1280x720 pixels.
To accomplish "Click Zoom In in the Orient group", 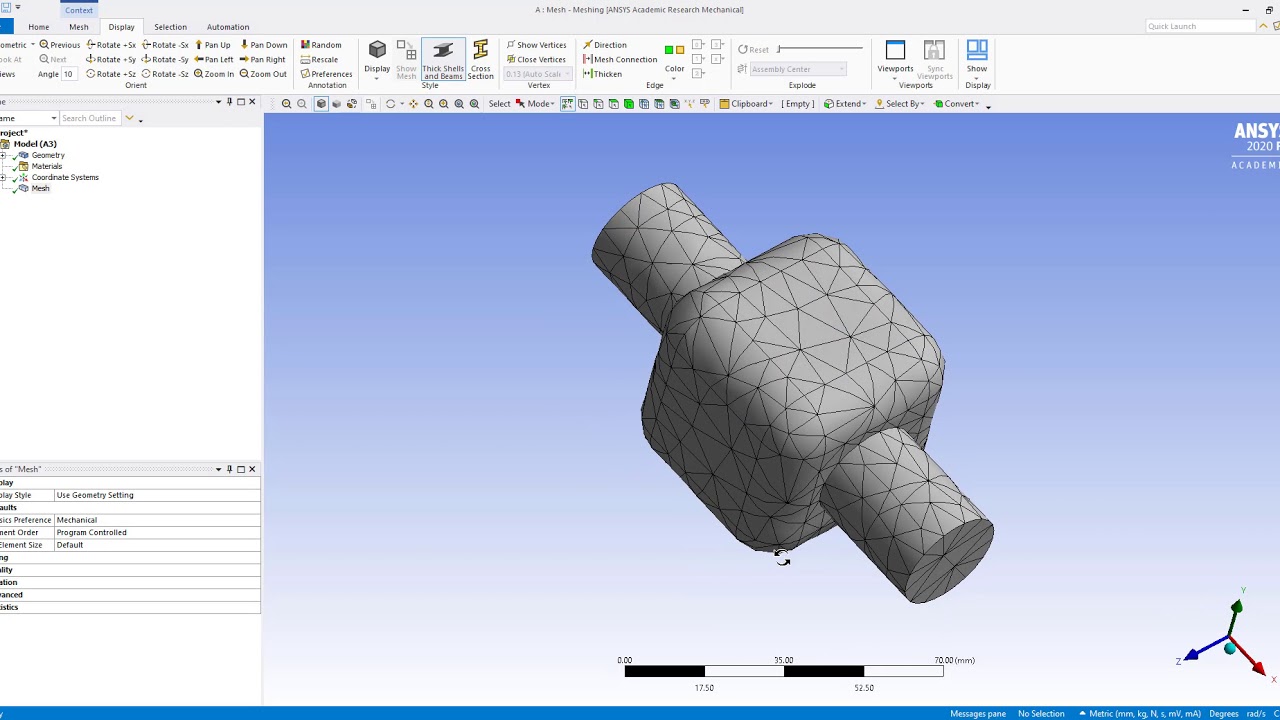I will pos(214,74).
